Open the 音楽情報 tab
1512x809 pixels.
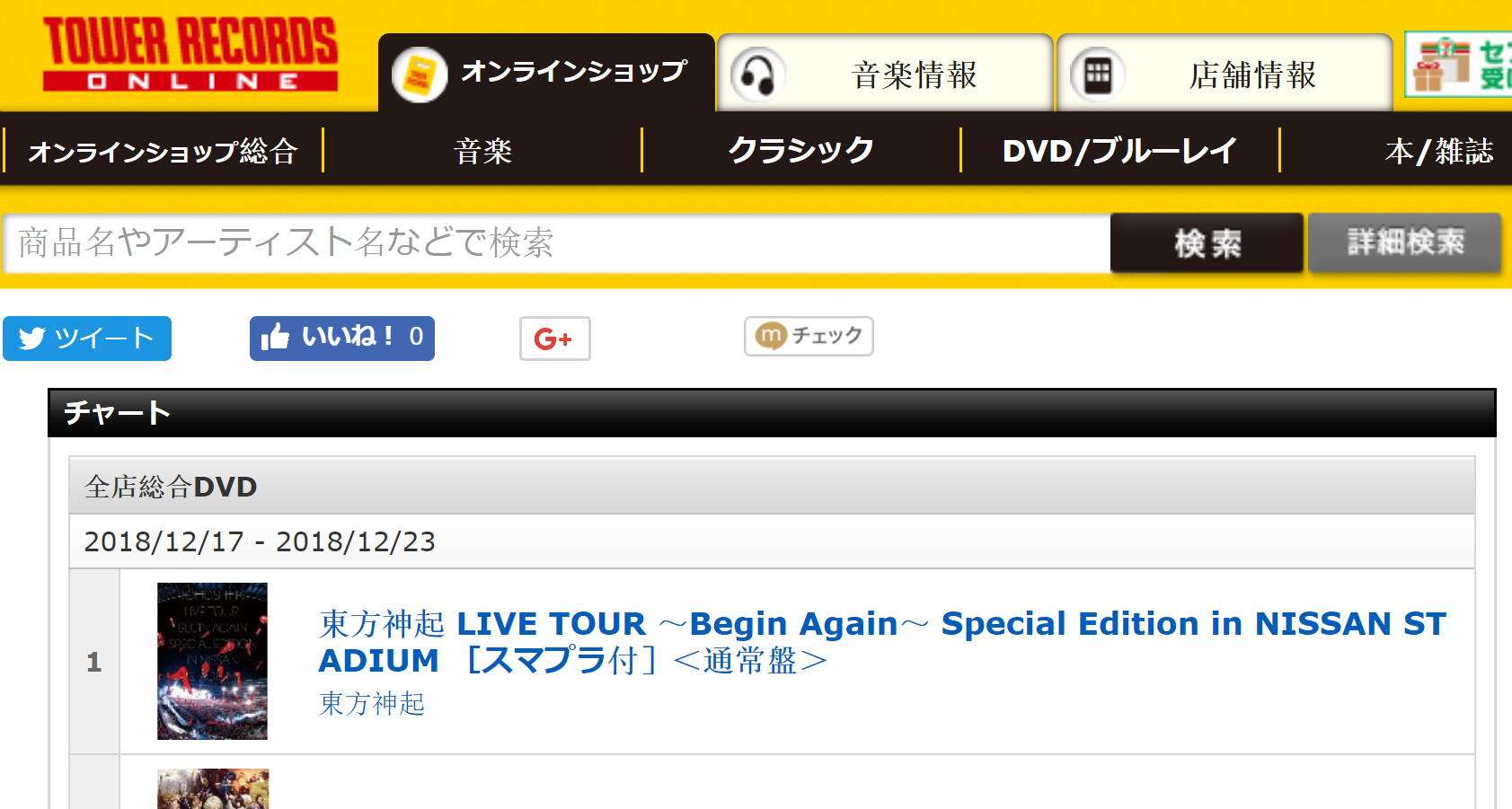pos(885,74)
